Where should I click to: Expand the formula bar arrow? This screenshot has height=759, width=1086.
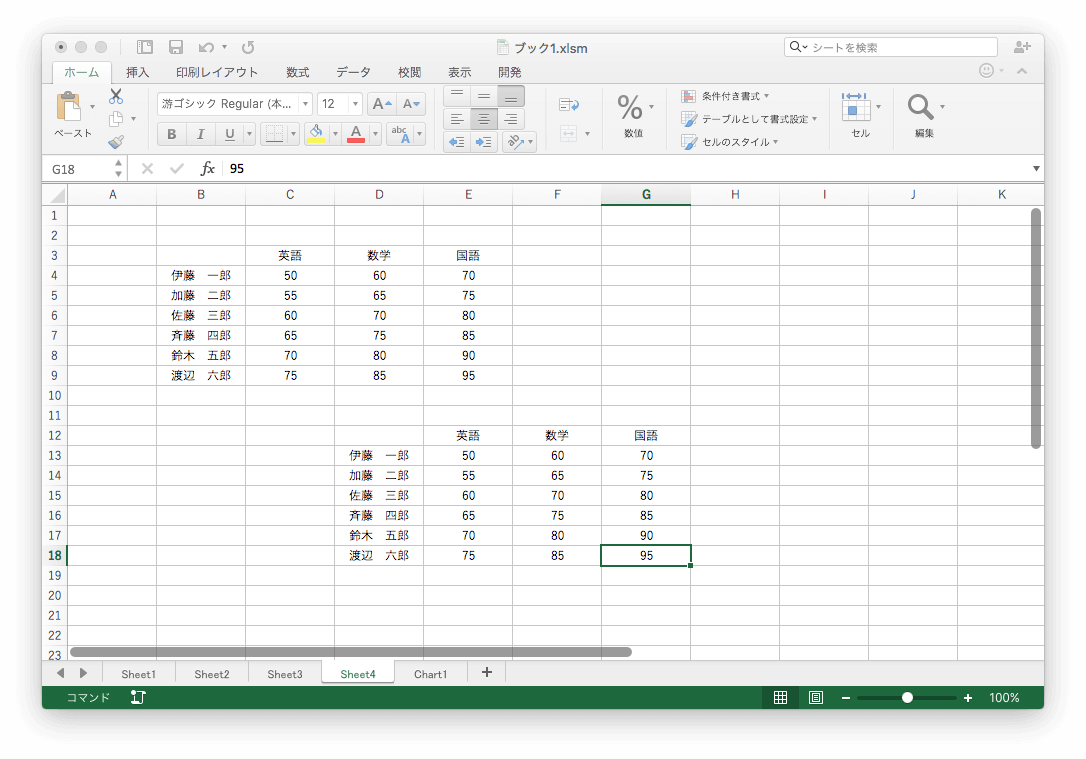[1036, 168]
